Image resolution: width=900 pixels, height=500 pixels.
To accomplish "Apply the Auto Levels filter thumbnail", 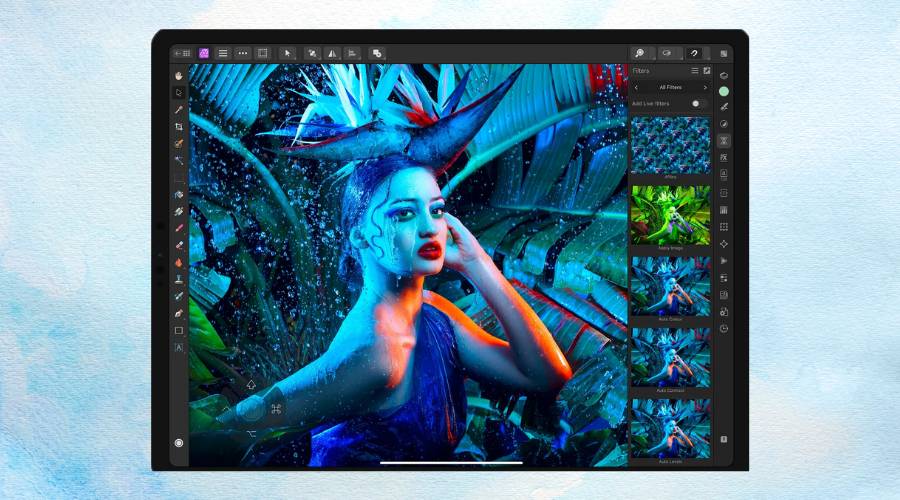I will (x=670, y=428).
